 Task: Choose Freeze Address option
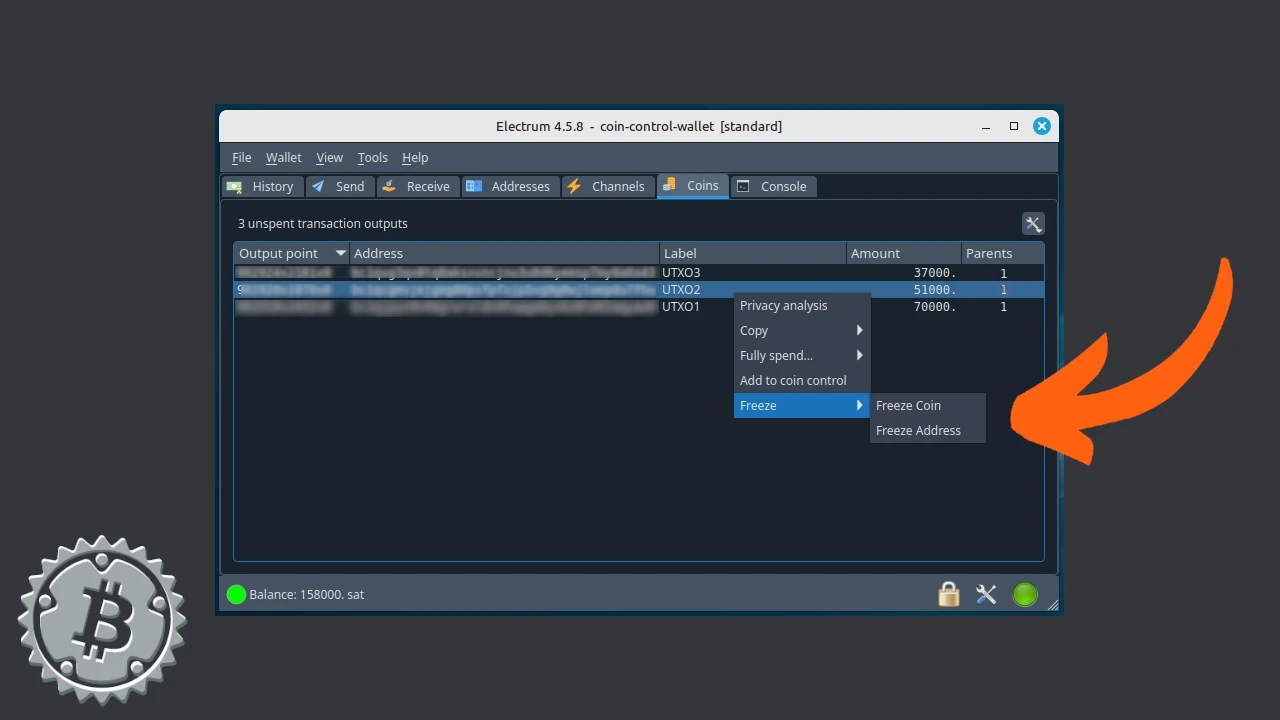coord(928,431)
